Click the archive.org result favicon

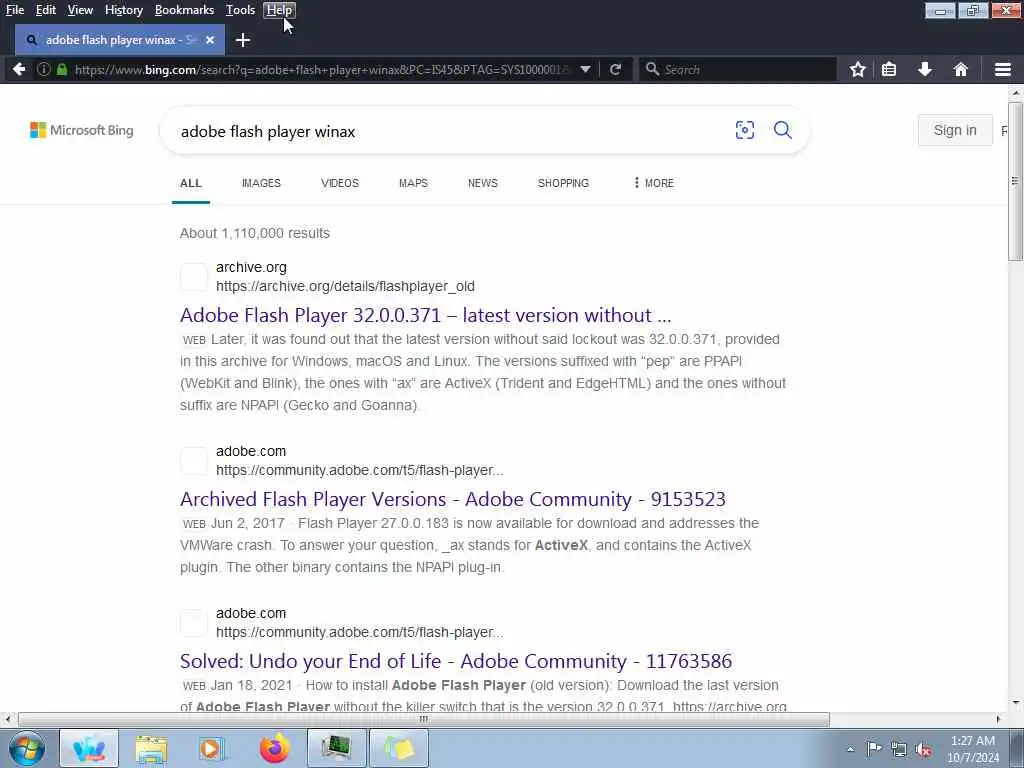click(194, 277)
